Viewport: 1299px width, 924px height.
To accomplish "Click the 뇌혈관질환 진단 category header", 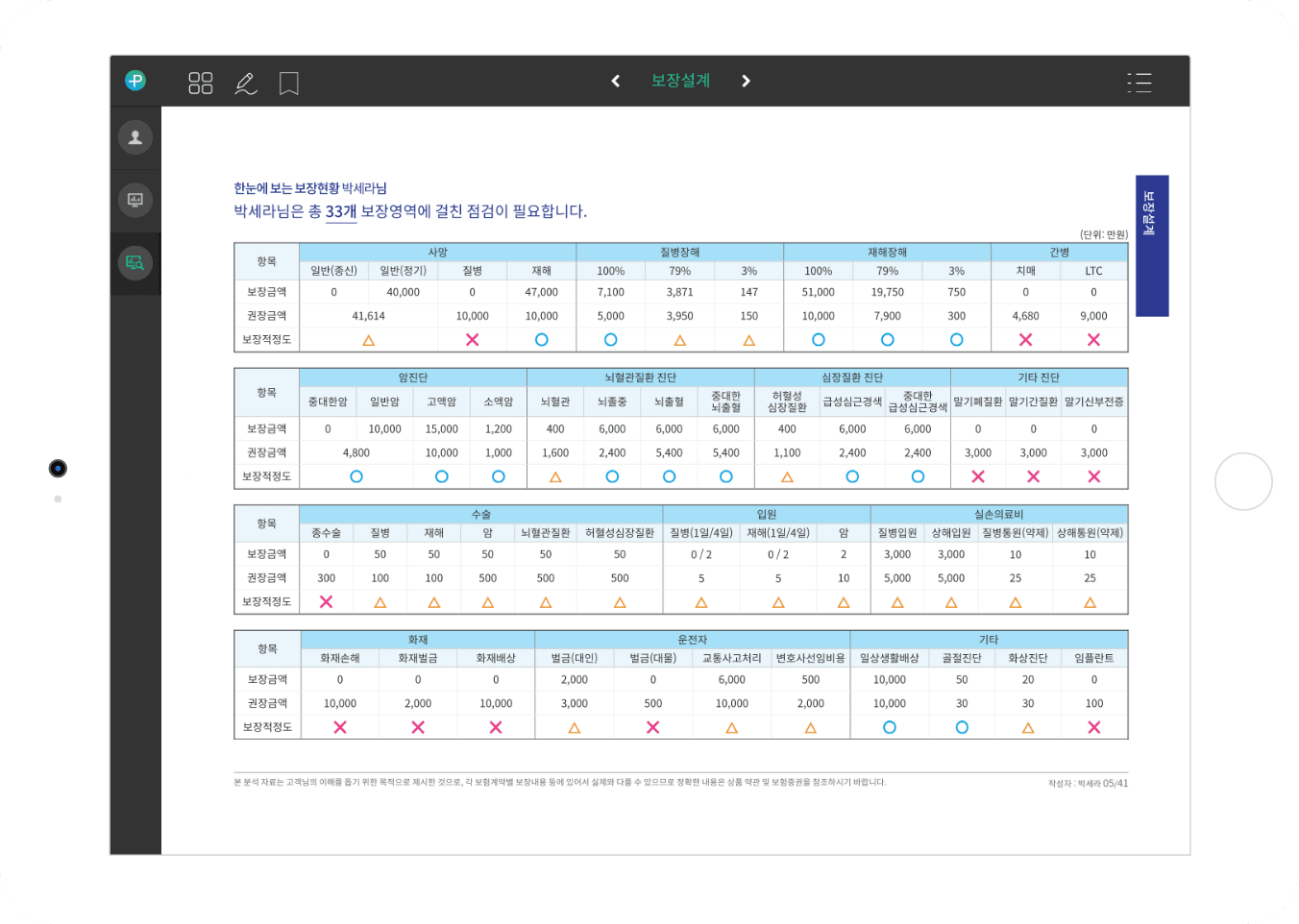I will (x=640, y=377).
